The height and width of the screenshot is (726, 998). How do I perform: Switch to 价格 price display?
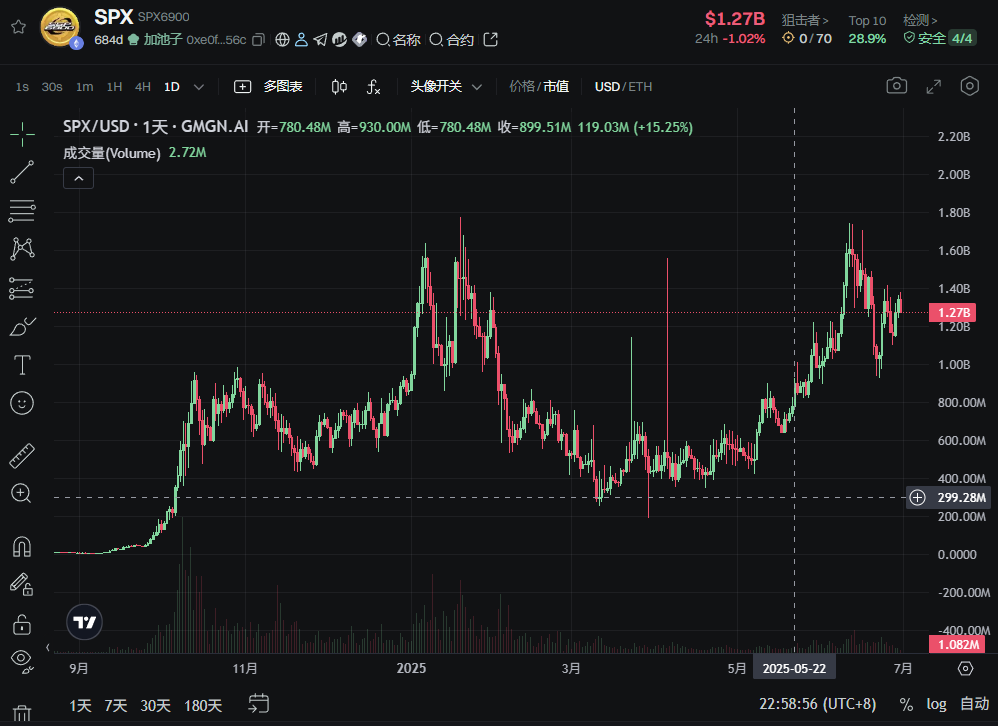[522, 87]
